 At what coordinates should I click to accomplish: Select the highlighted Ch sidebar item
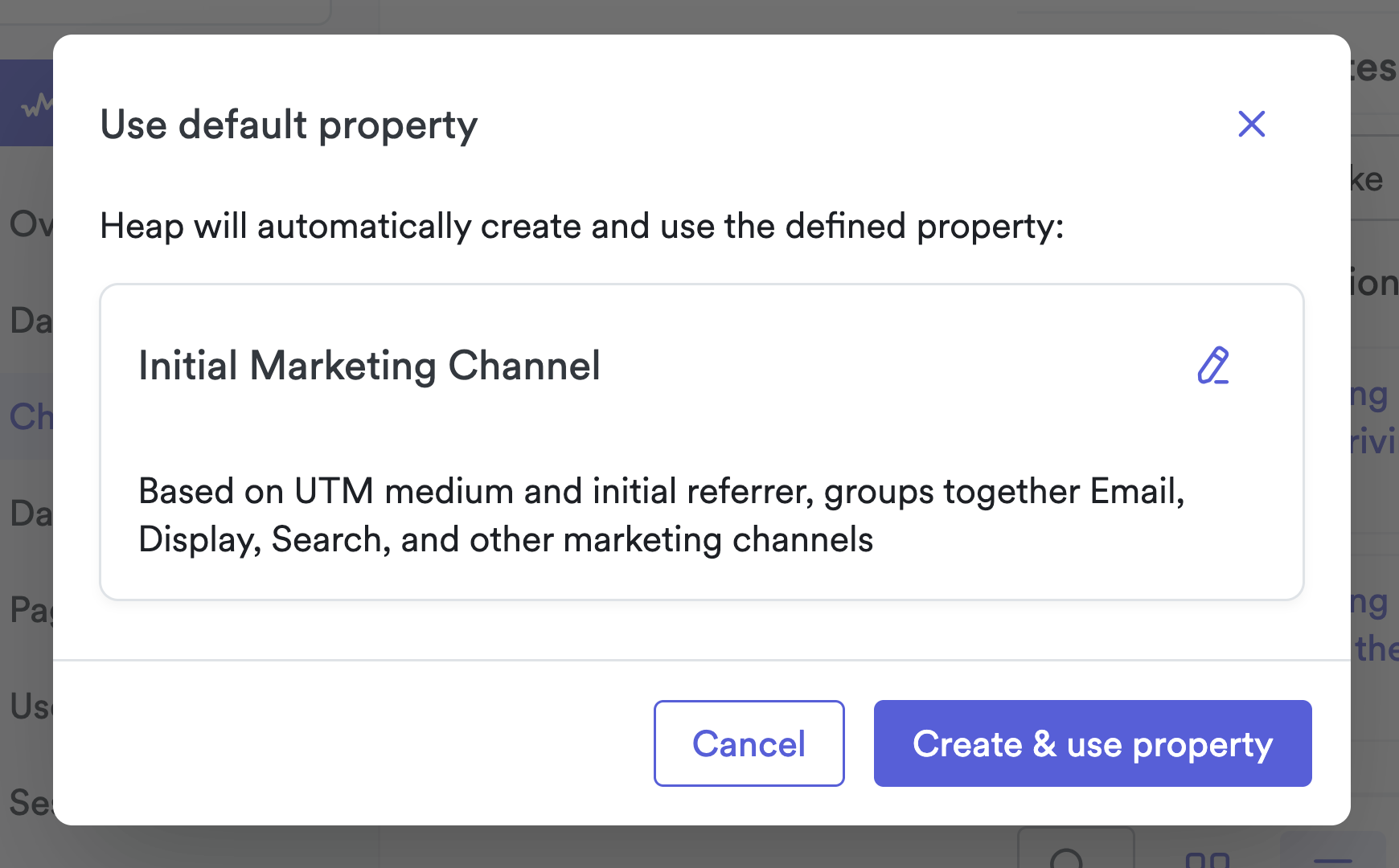click(29, 417)
